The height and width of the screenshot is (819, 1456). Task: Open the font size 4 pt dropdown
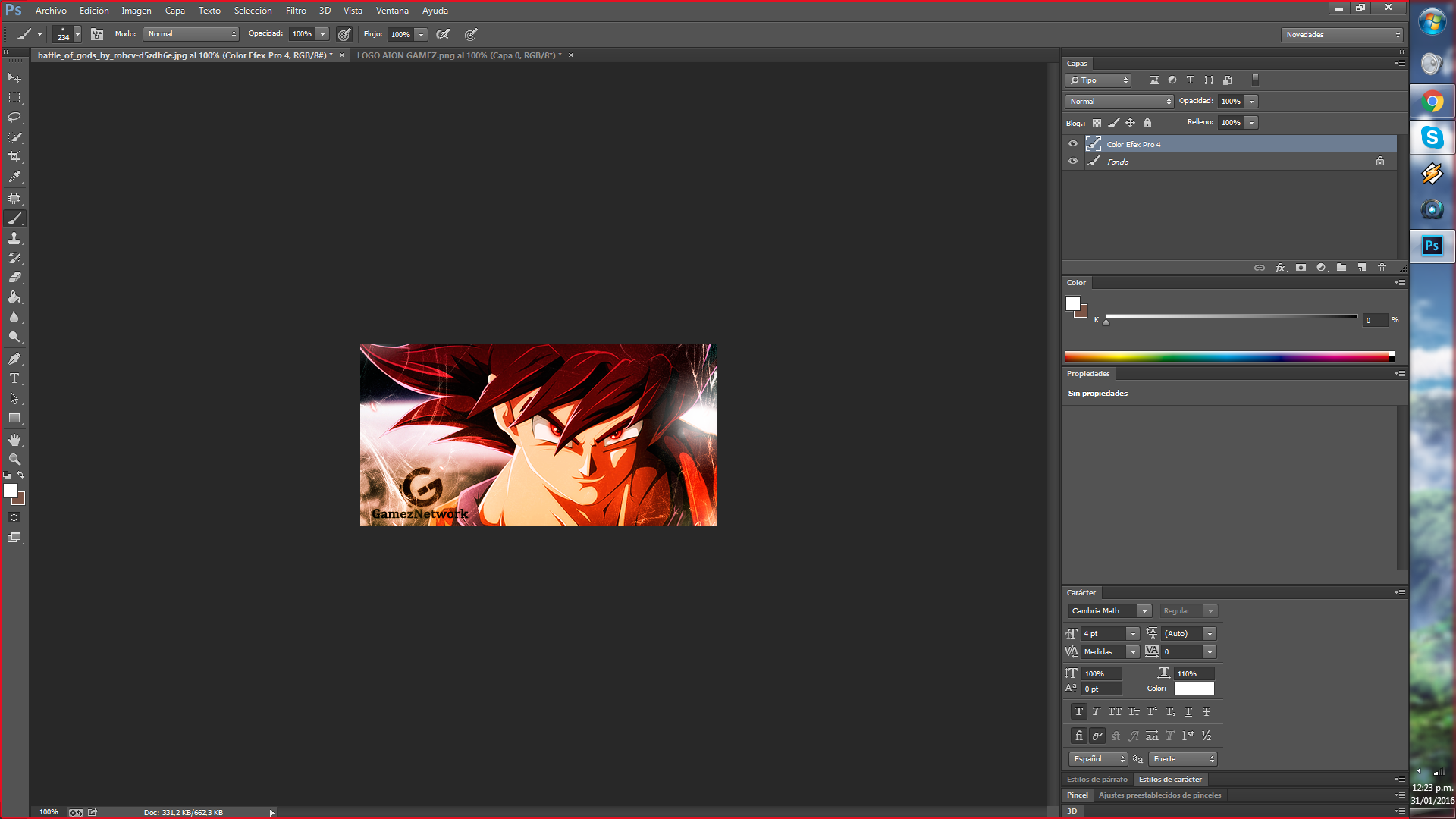(x=1133, y=634)
